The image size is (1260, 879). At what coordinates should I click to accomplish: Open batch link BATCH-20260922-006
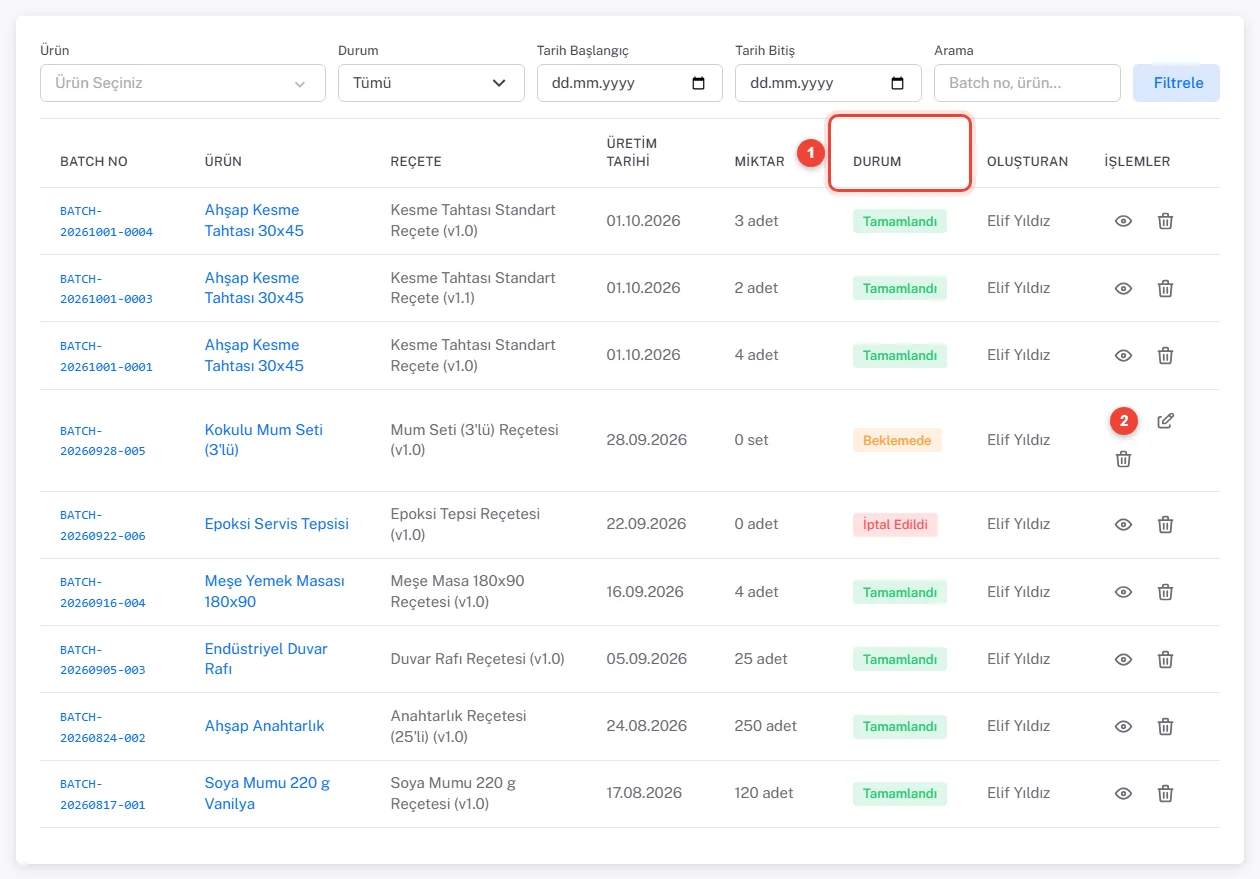103,525
